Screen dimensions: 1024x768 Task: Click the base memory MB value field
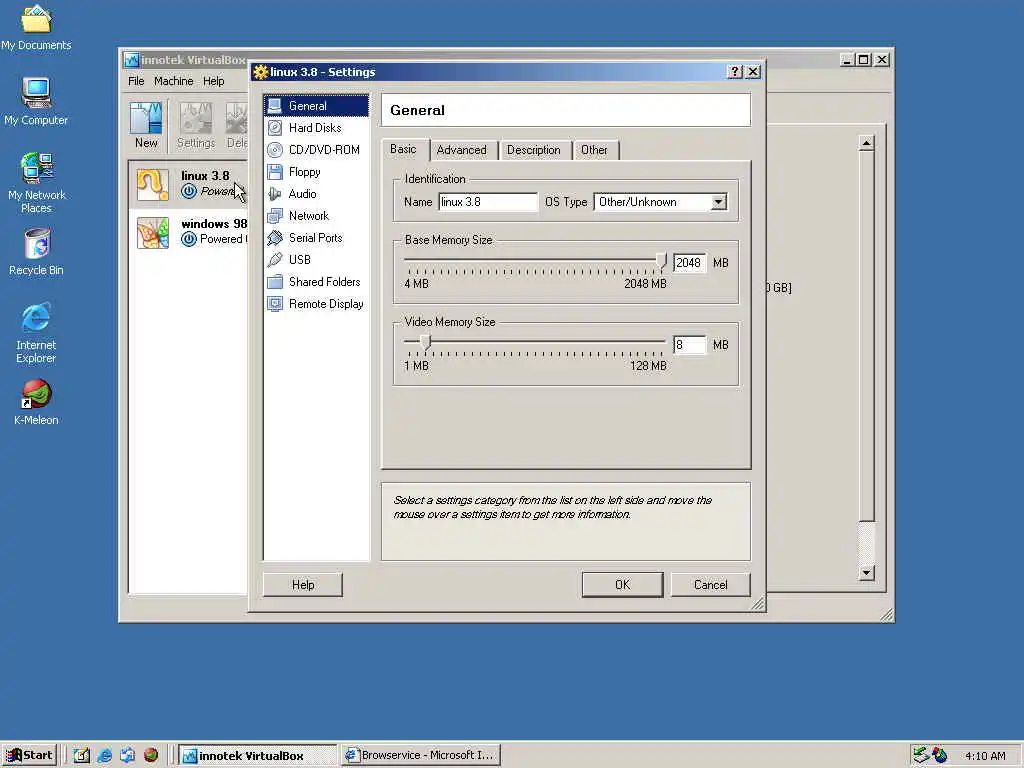pos(690,263)
